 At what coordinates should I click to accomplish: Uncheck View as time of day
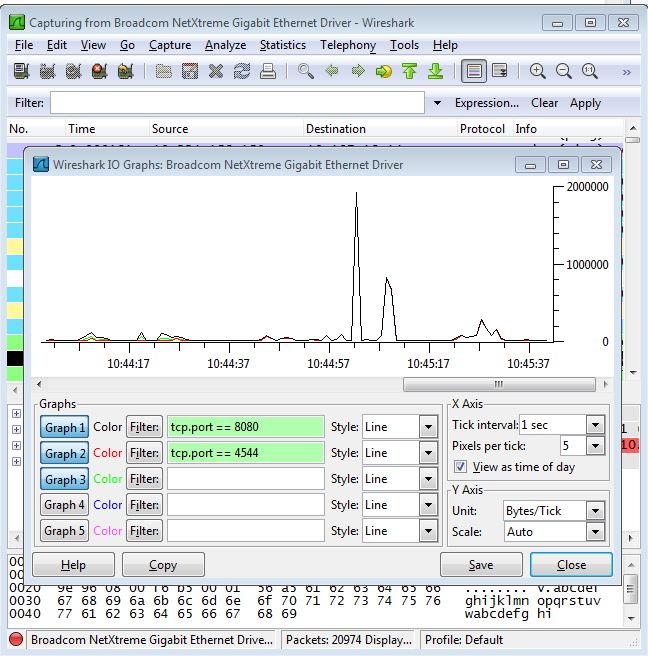(x=461, y=466)
